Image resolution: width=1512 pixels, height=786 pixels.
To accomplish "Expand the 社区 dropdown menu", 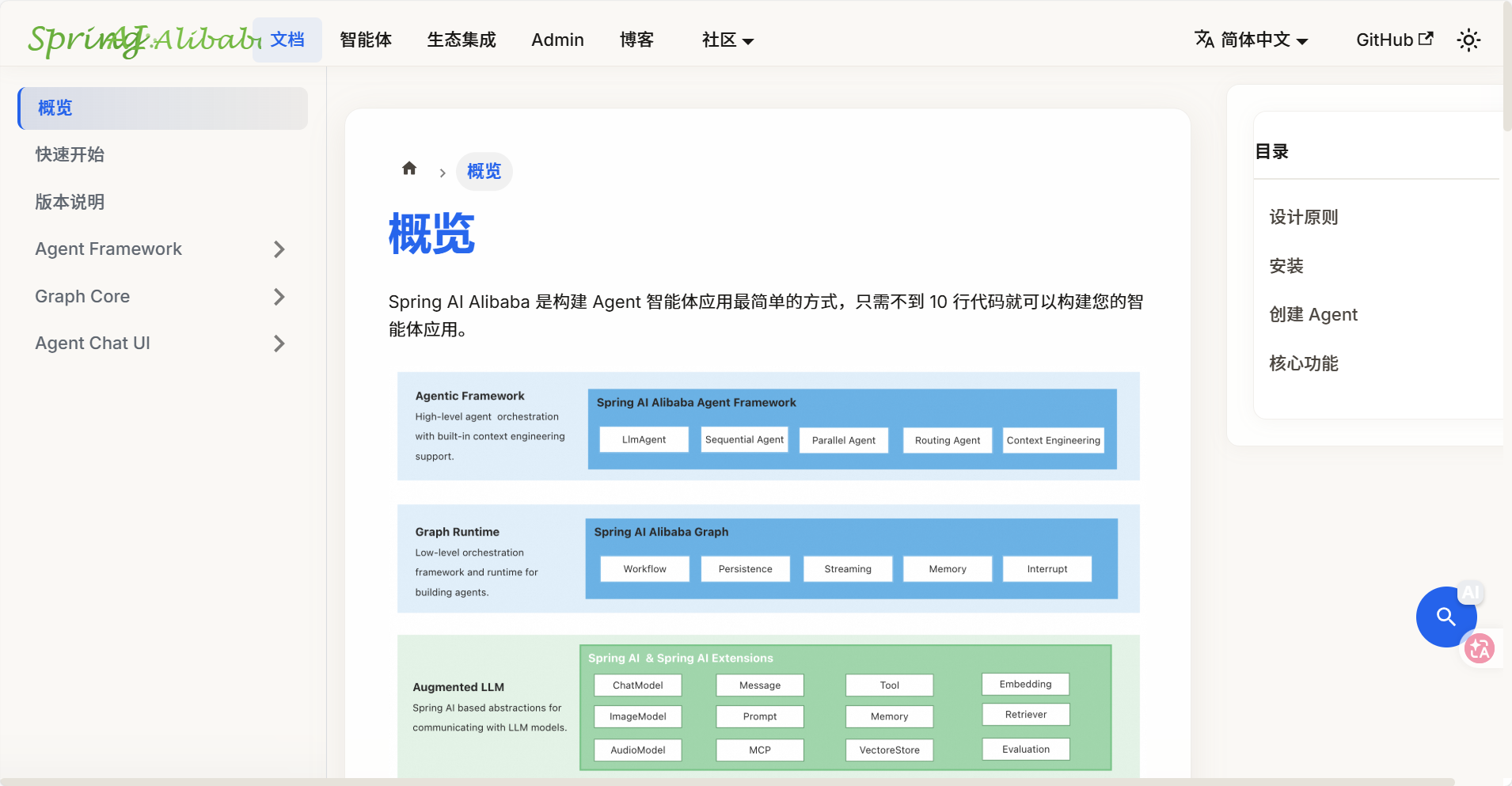I will click(x=728, y=40).
